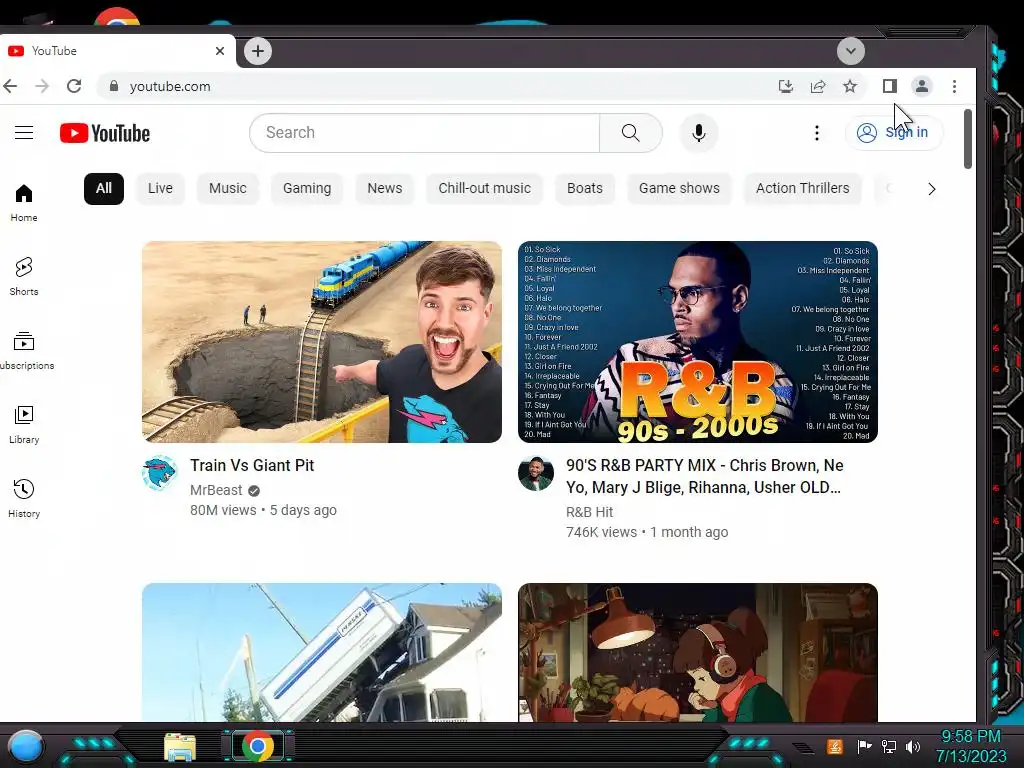Image resolution: width=1024 pixels, height=768 pixels.
Task: Expand Chrome tab search dropdown
Action: (850, 51)
